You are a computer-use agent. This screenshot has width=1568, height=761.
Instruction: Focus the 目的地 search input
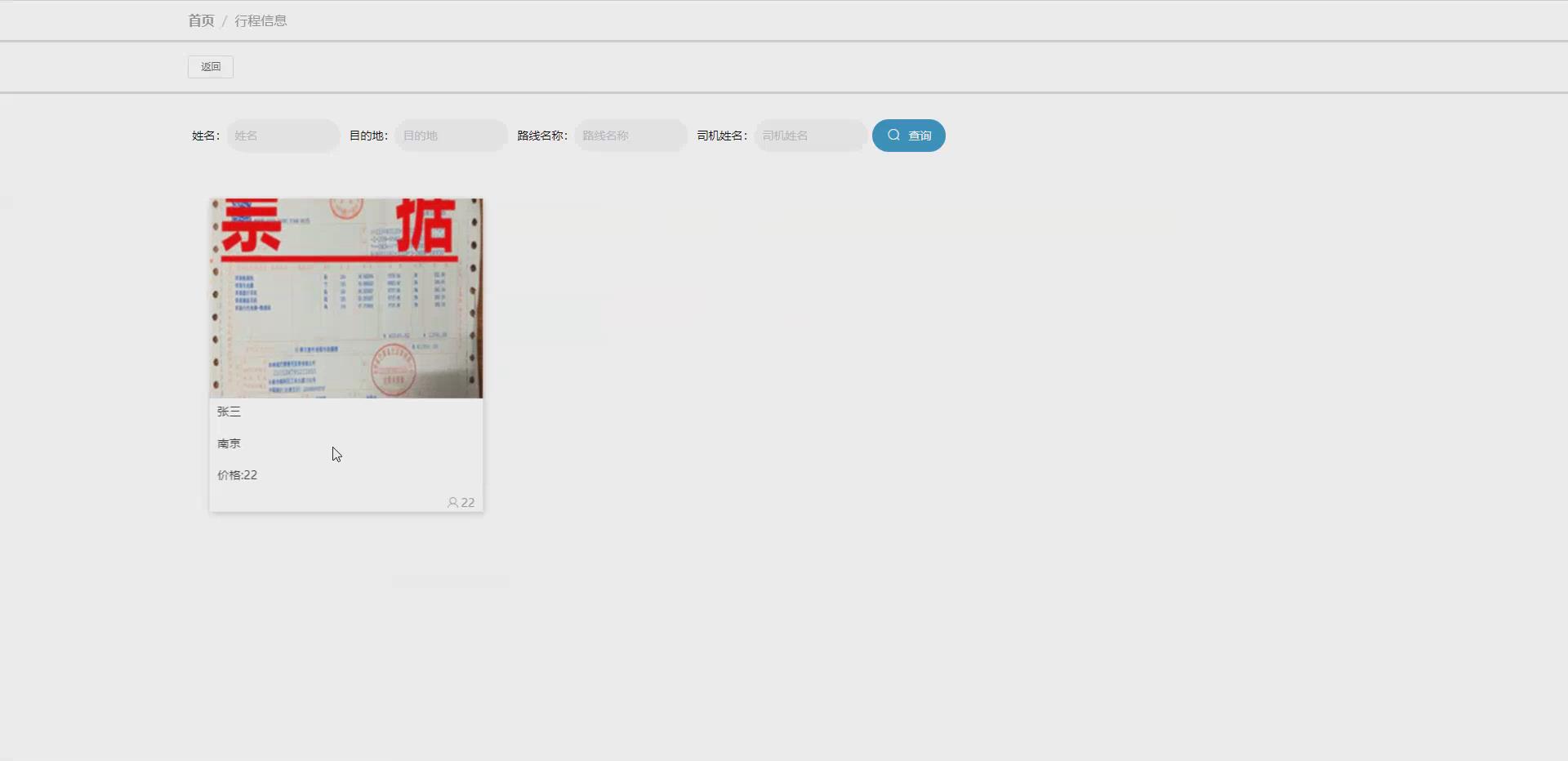pyautogui.click(x=451, y=136)
